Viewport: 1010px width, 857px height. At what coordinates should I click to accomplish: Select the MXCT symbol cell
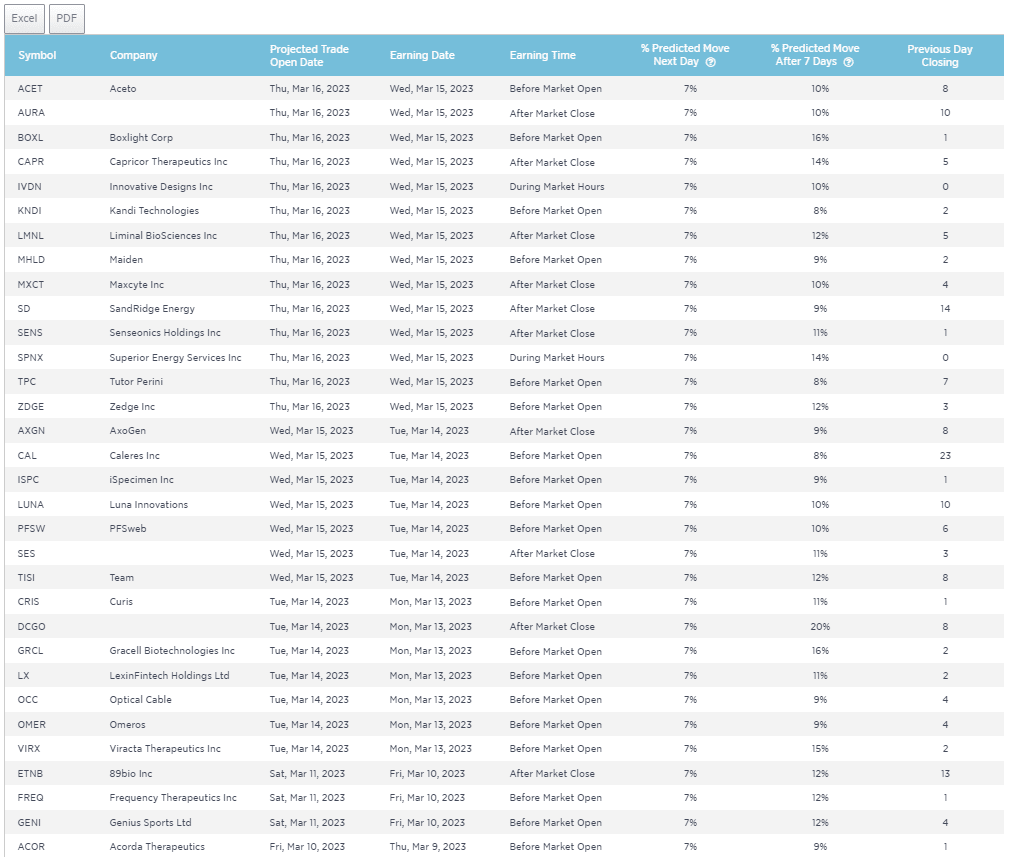pos(31,284)
